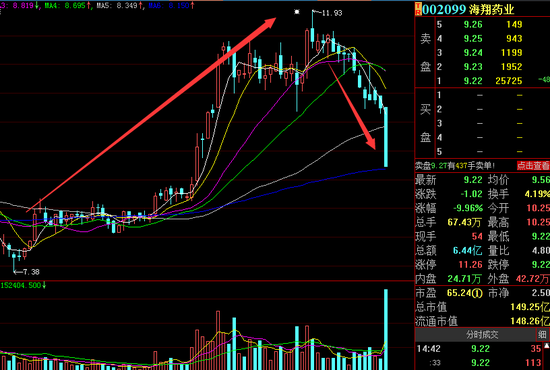
Task: Click the 换手 value 4.19%
Action: tap(537, 194)
